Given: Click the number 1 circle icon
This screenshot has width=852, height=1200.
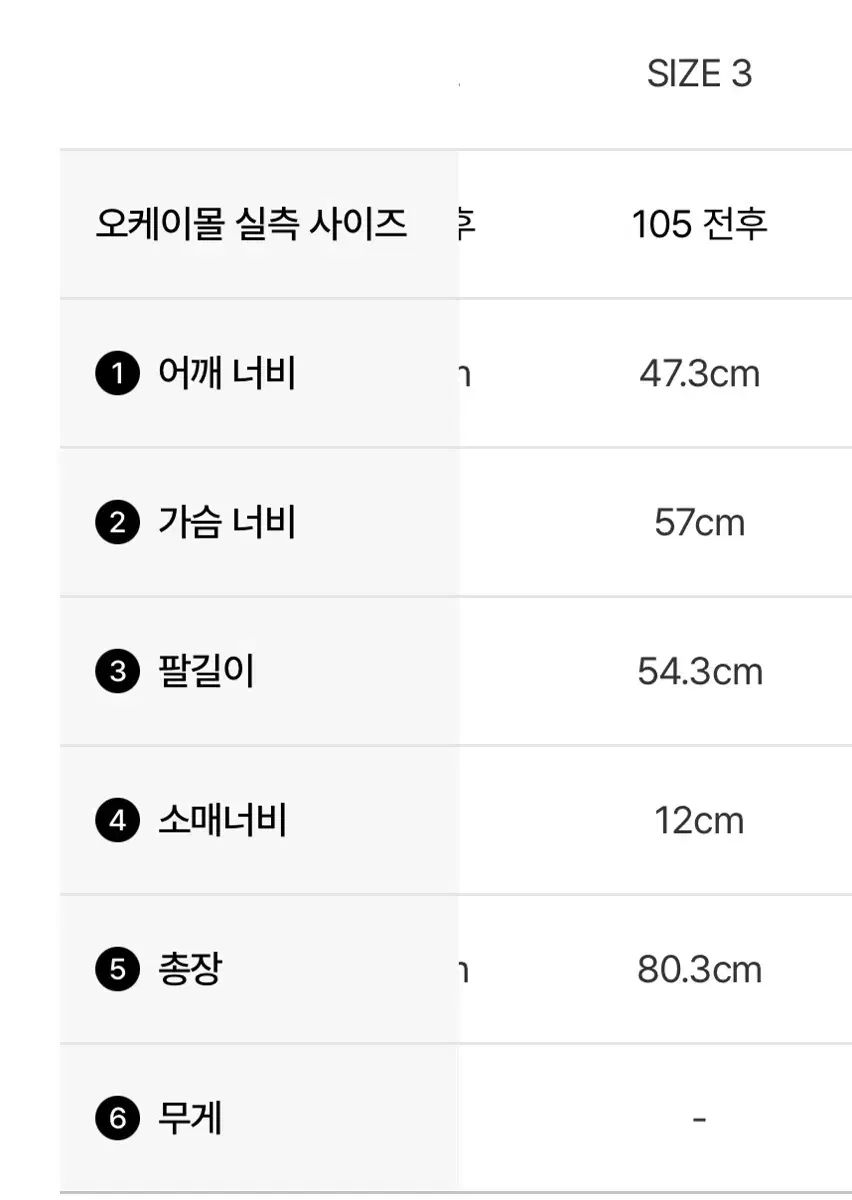Looking at the screenshot, I should (x=118, y=375).
